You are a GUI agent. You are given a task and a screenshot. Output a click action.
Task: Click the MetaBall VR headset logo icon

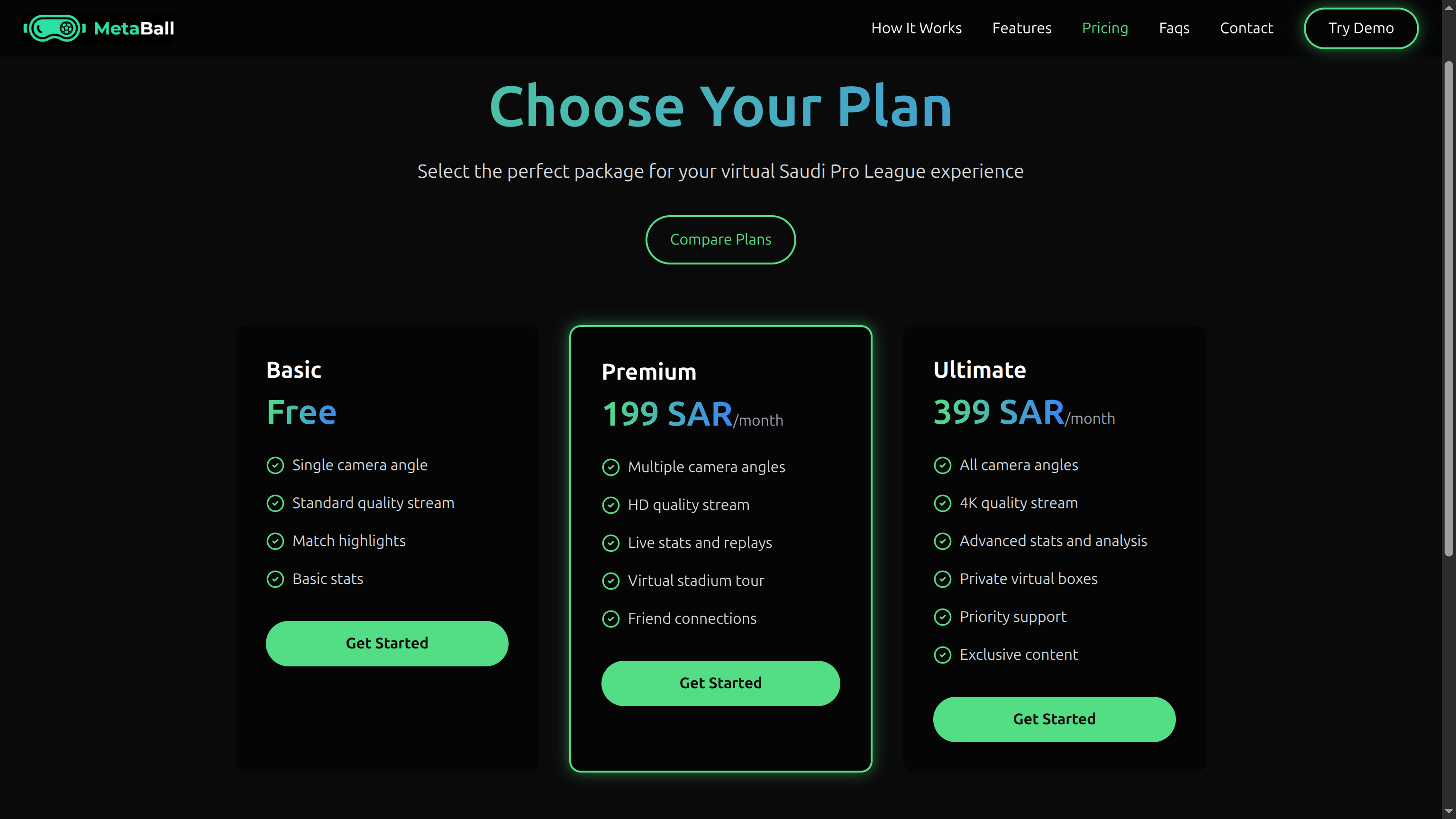(x=54, y=28)
